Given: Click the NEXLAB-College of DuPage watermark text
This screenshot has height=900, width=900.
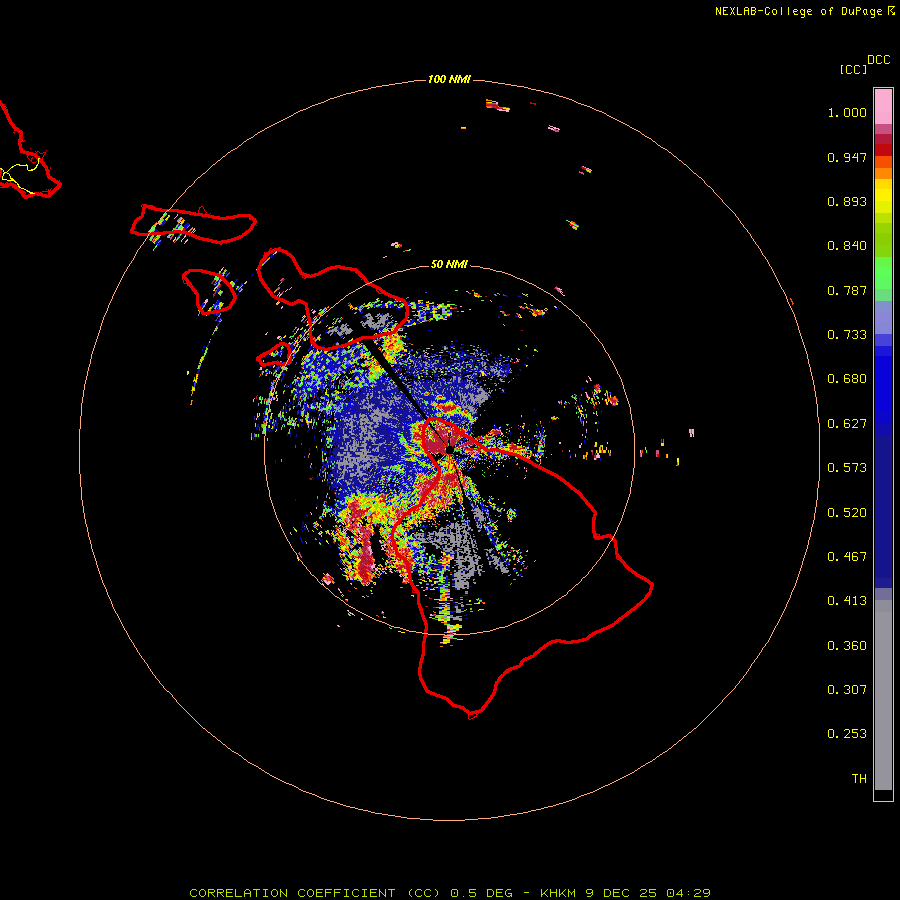Looking at the screenshot, I should coord(804,11).
